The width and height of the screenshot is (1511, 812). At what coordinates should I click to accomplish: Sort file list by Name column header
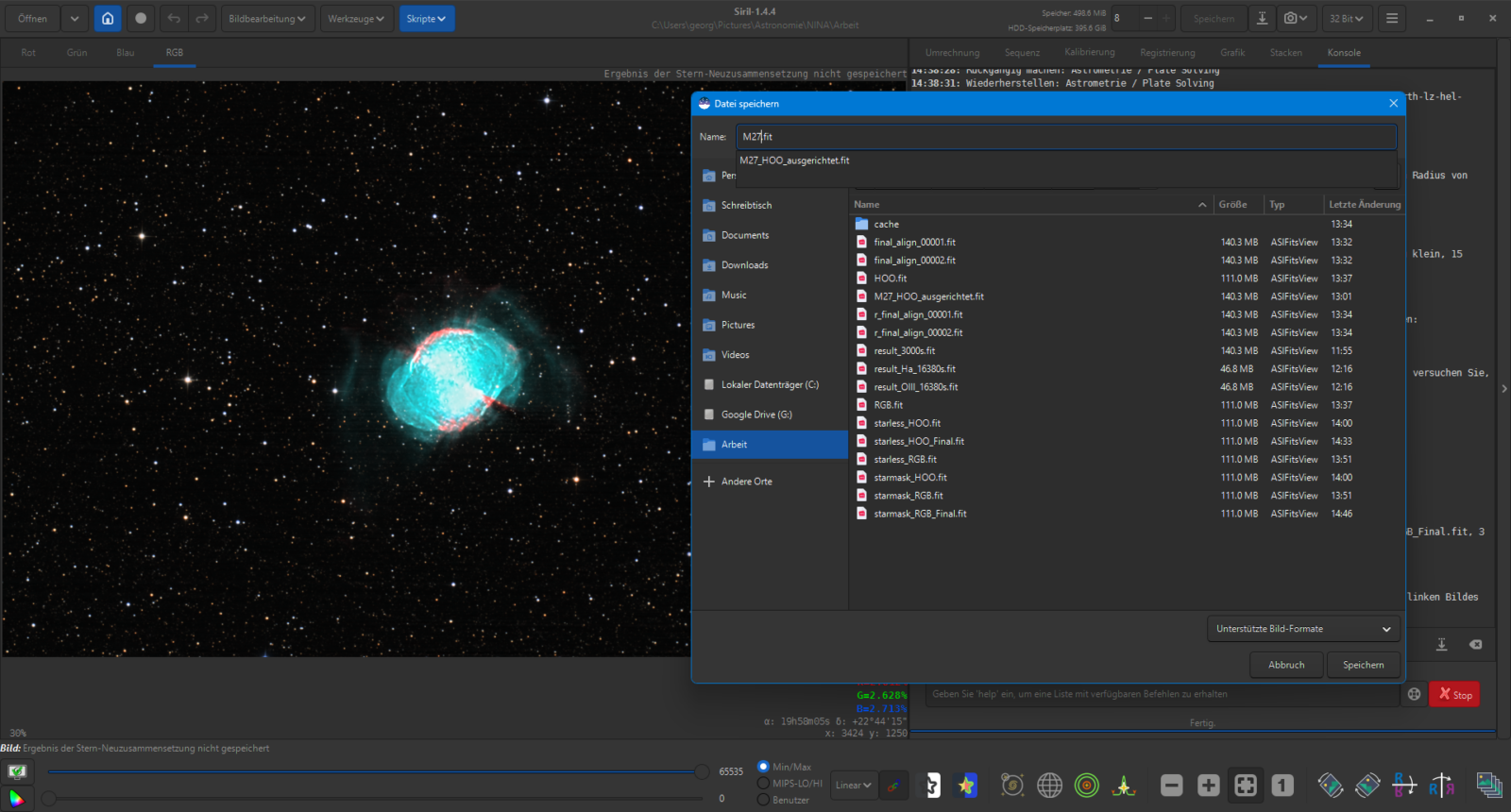(1030, 204)
